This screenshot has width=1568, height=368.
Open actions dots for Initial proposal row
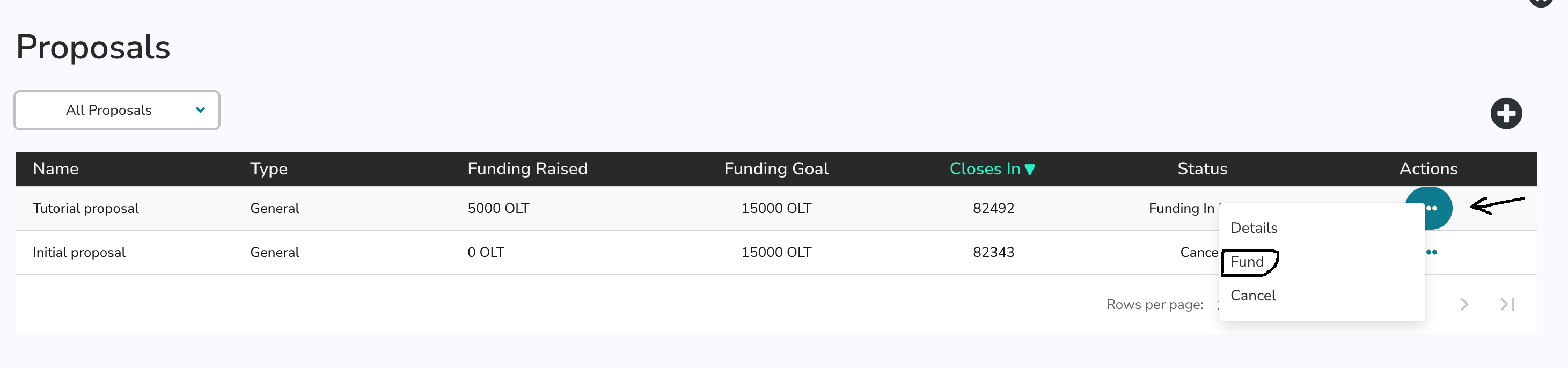[x=1432, y=253]
